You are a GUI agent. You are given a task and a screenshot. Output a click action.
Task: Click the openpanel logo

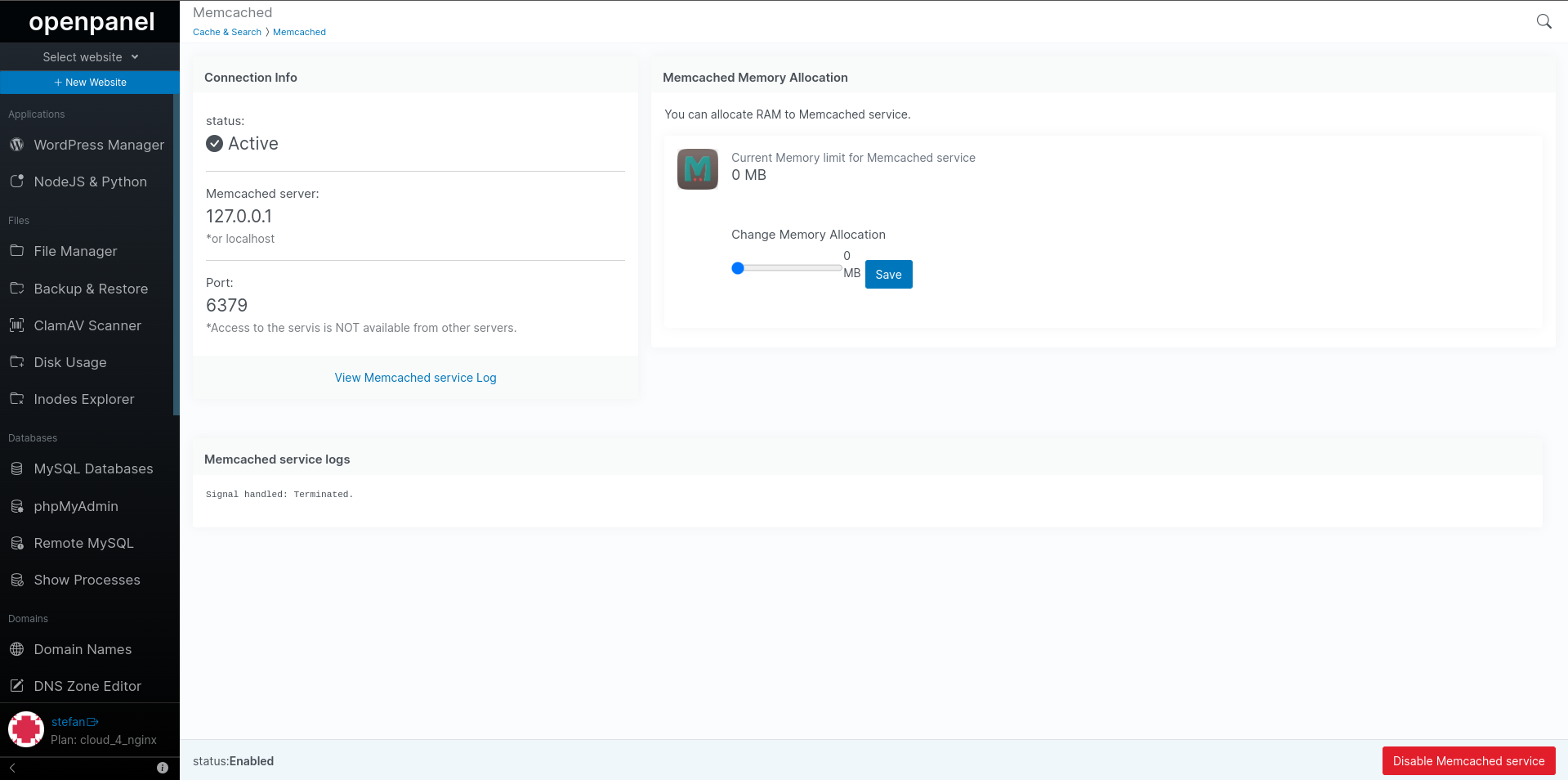click(92, 21)
